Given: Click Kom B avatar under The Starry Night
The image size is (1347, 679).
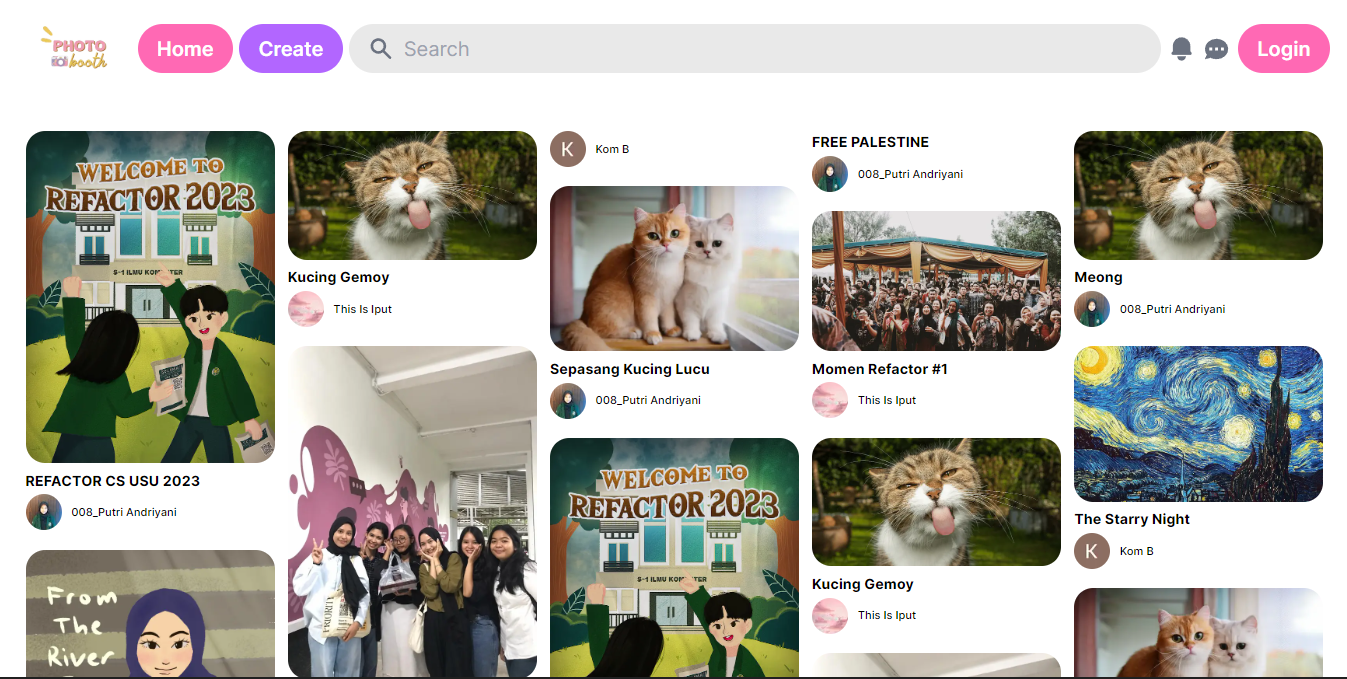Looking at the screenshot, I should (x=1092, y=551).
